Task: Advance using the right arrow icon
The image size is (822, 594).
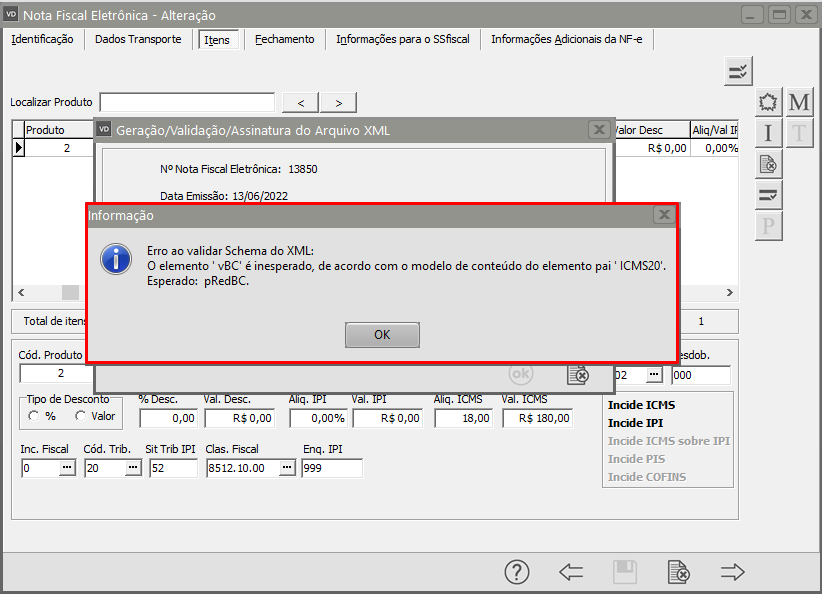Action: click(733, 572)
